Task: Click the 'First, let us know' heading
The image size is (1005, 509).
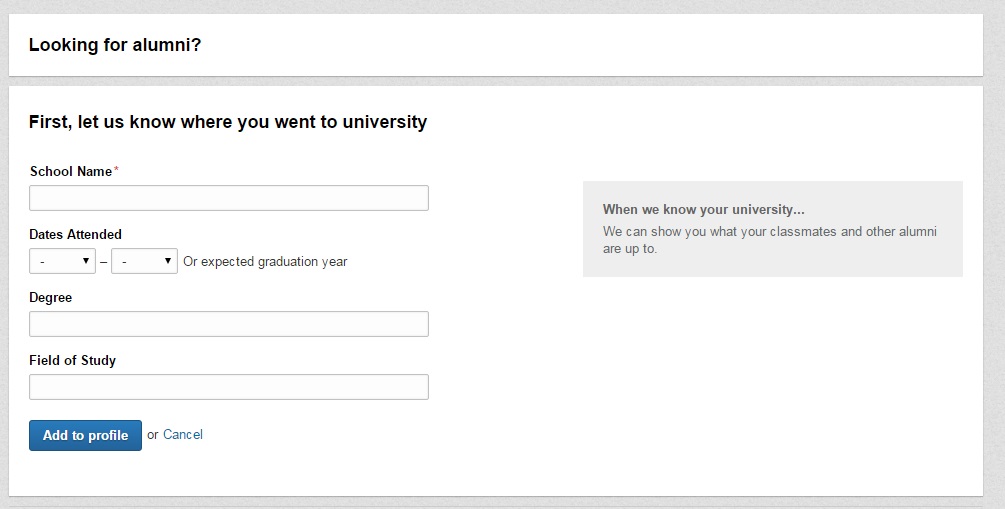Action: 228,122
